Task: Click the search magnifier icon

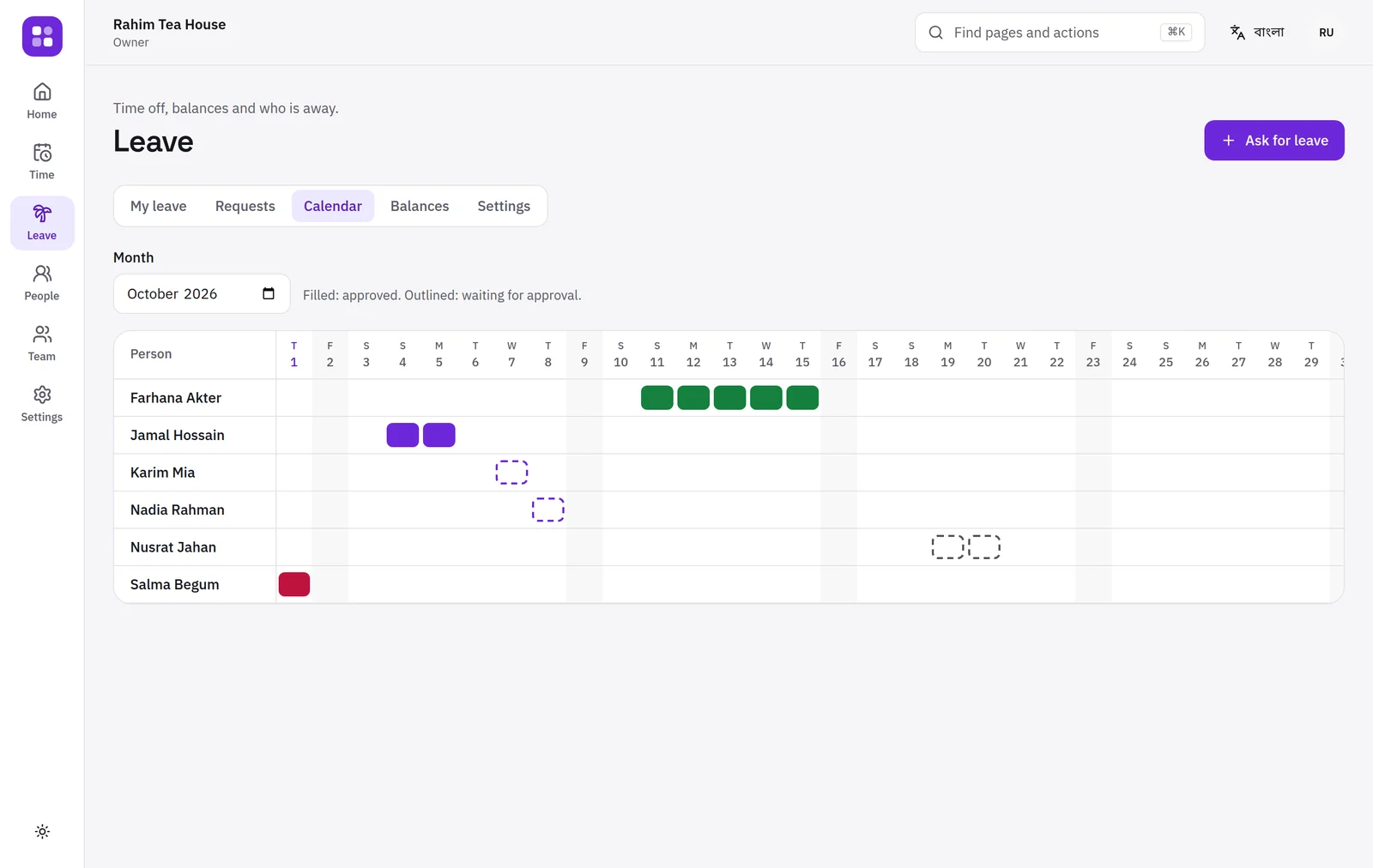Action: pos(936,33)
